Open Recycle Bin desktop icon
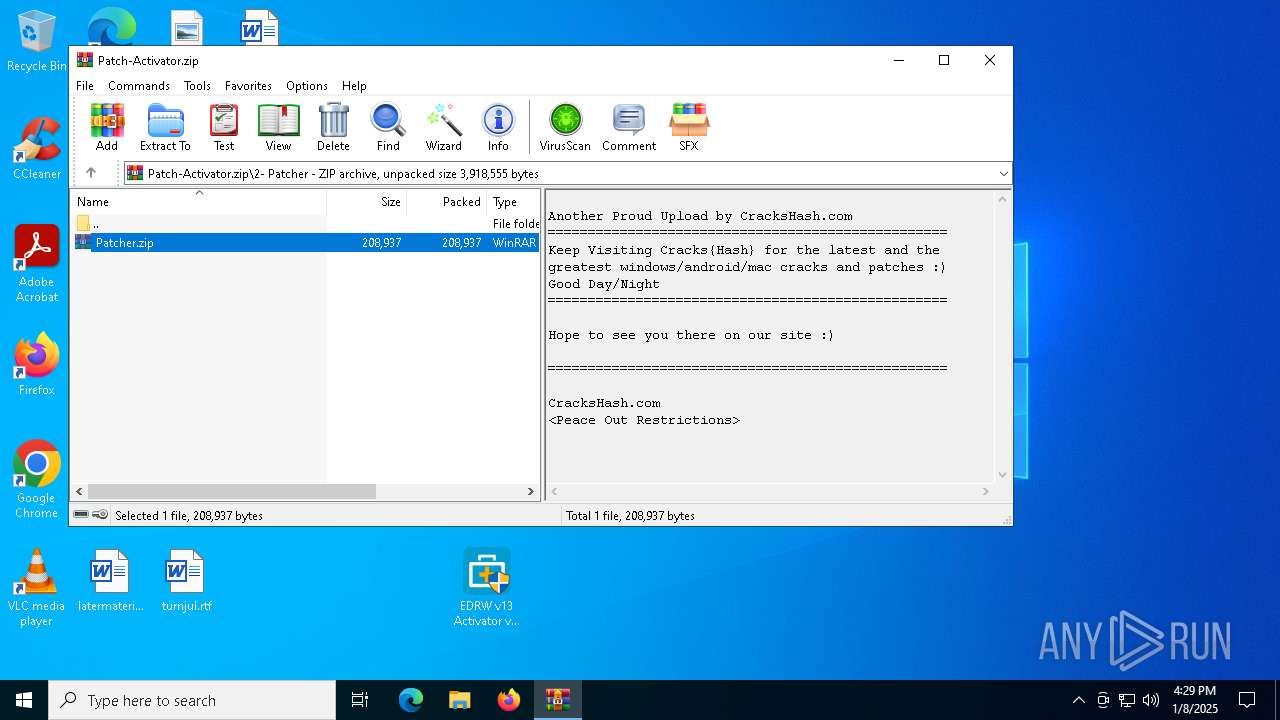 (36, 42)
